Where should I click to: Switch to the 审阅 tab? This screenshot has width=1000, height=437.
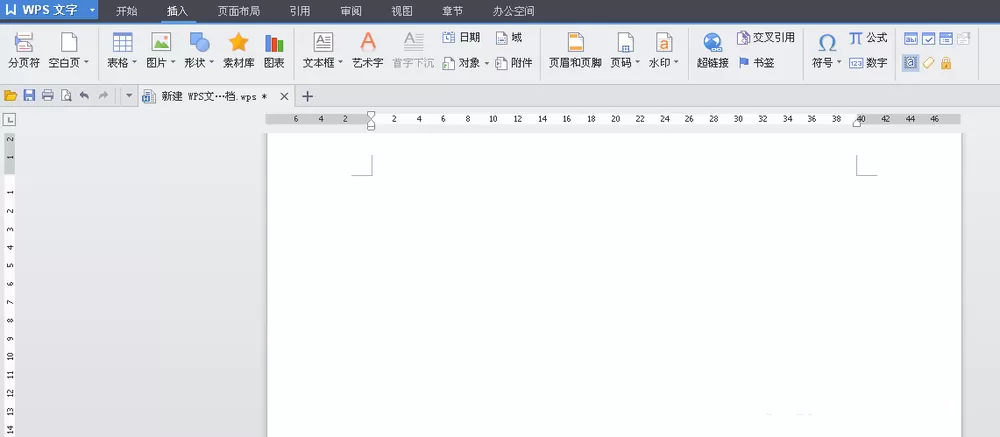click(x=351, y=11)
